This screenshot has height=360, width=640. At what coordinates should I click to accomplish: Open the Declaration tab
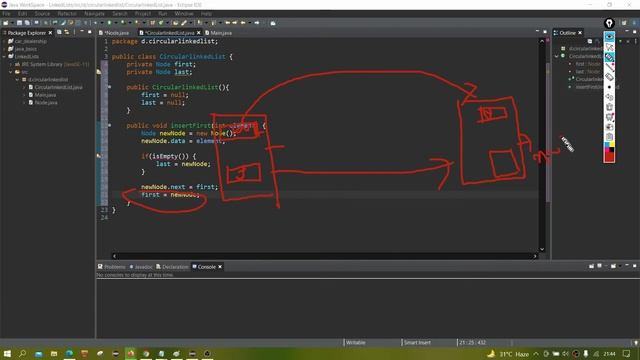[172, 267]
